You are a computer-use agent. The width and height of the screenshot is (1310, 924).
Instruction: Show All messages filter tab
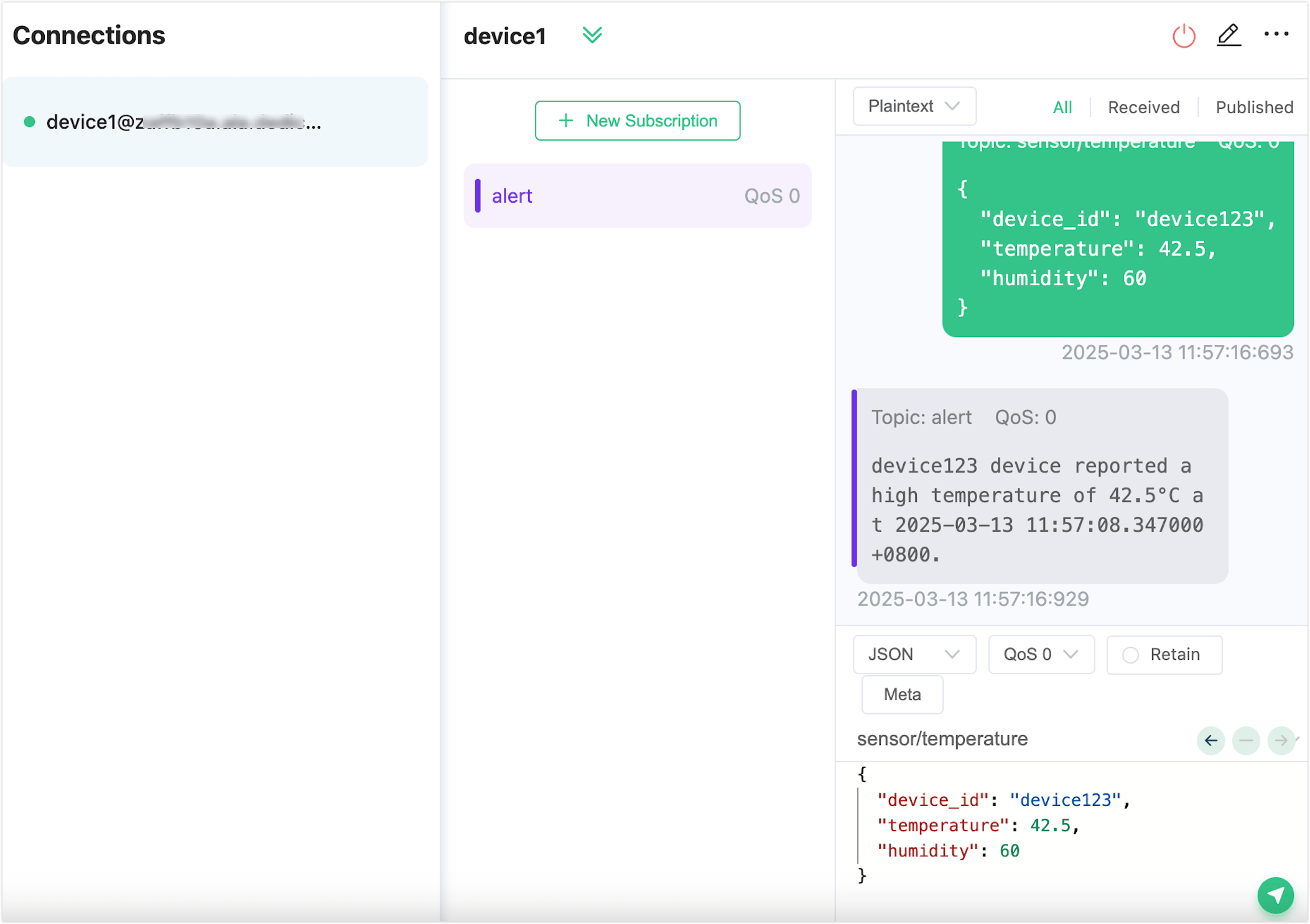pyautogui.click(x=1062, y=108)
